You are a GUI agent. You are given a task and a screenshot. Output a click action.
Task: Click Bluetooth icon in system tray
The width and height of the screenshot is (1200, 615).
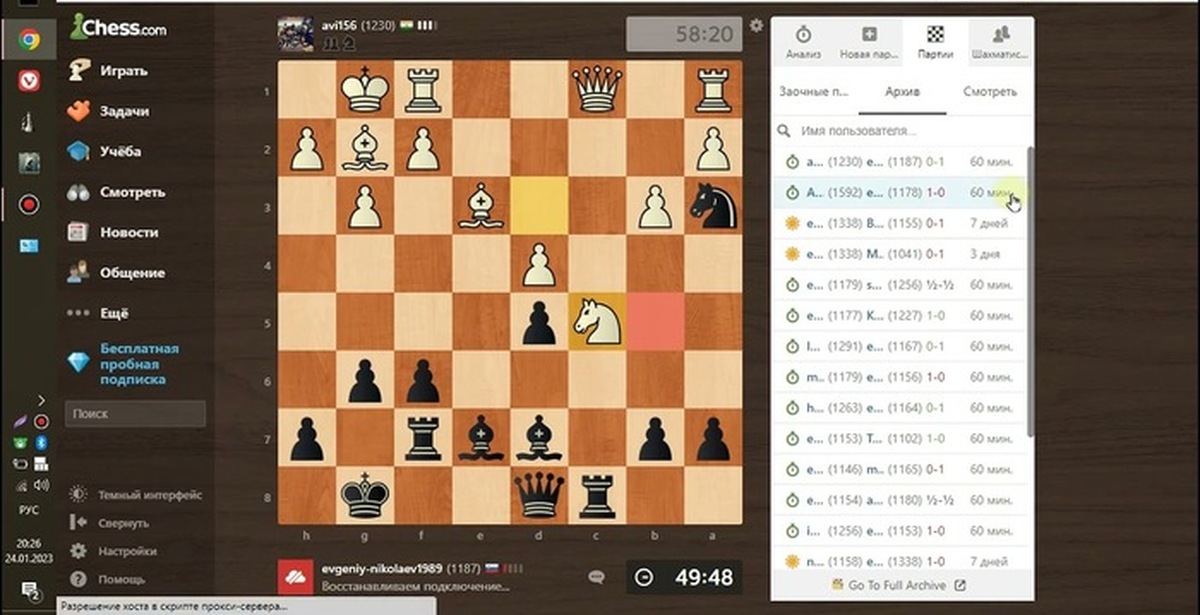[42, 442]
